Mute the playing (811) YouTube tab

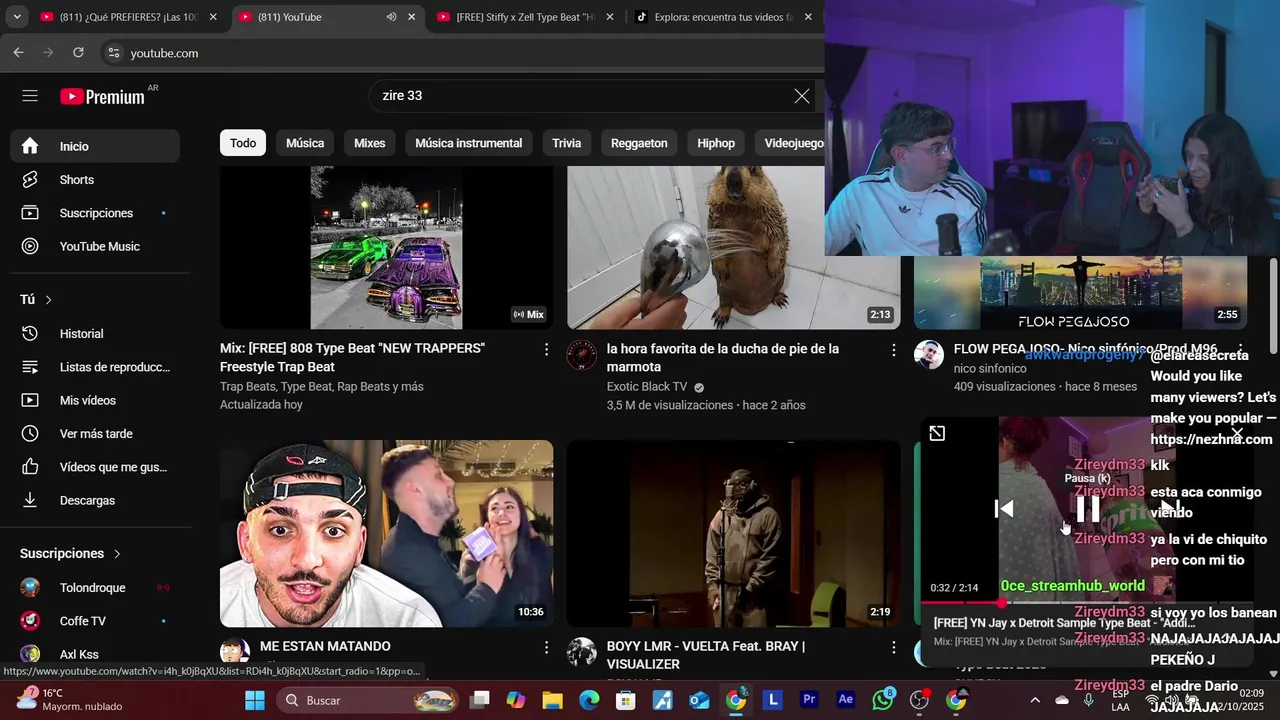tap(391, 17)
